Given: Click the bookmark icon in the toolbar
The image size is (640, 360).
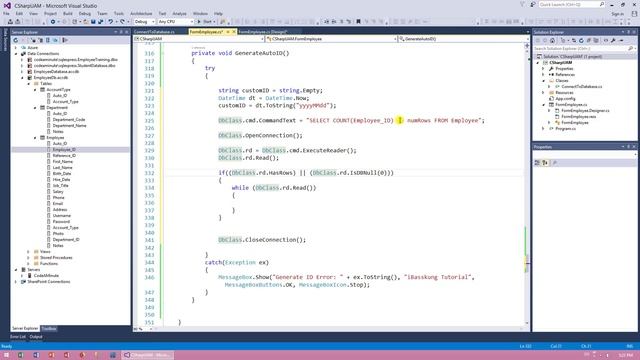Looking at the screenshot, I should point(358,22).
